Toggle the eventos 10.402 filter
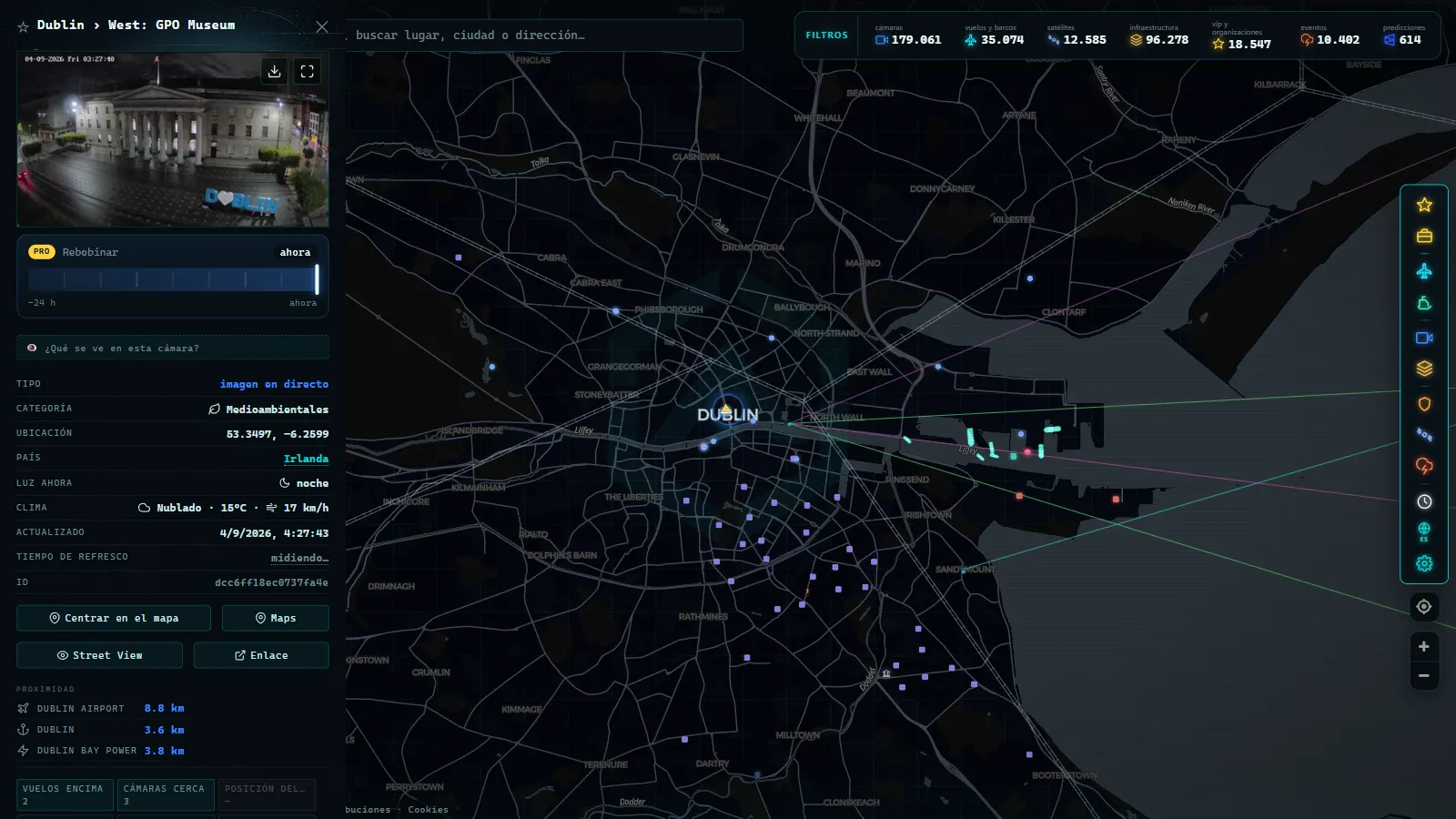 click(x=1330, y=35)
